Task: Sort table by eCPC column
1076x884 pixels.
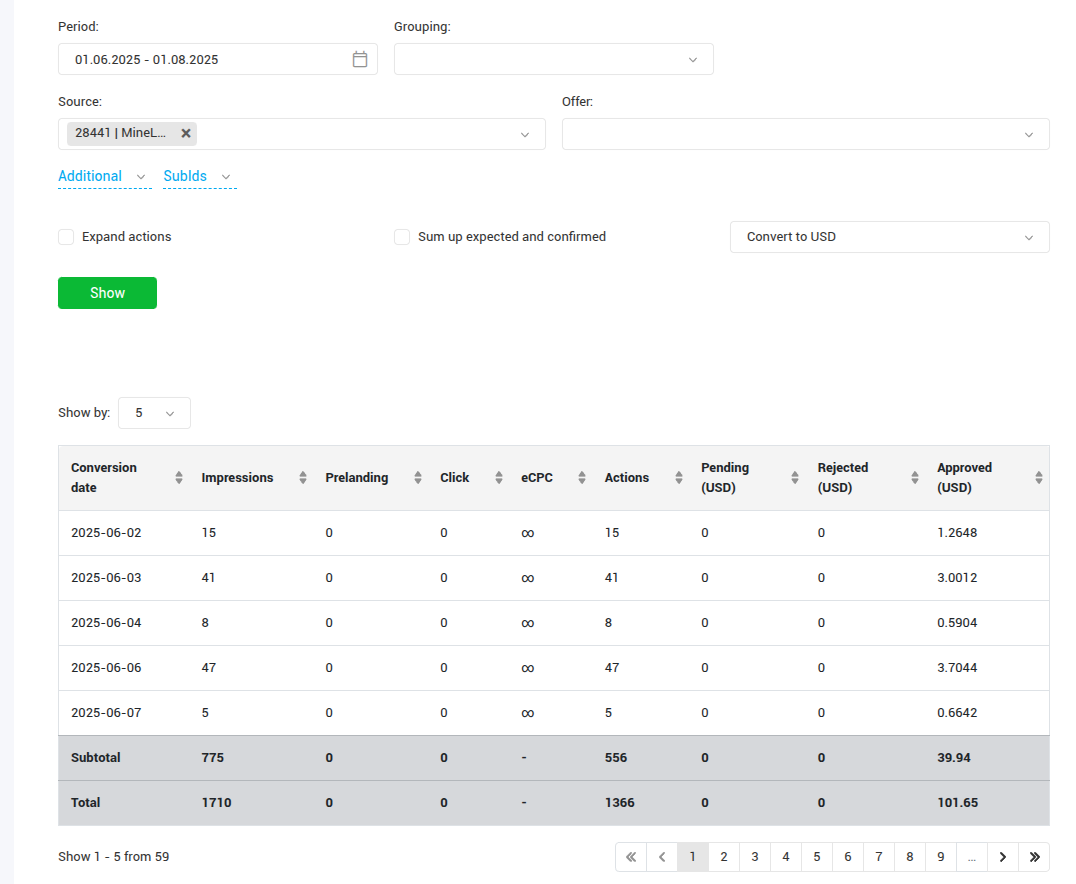Action: (581, 478)
